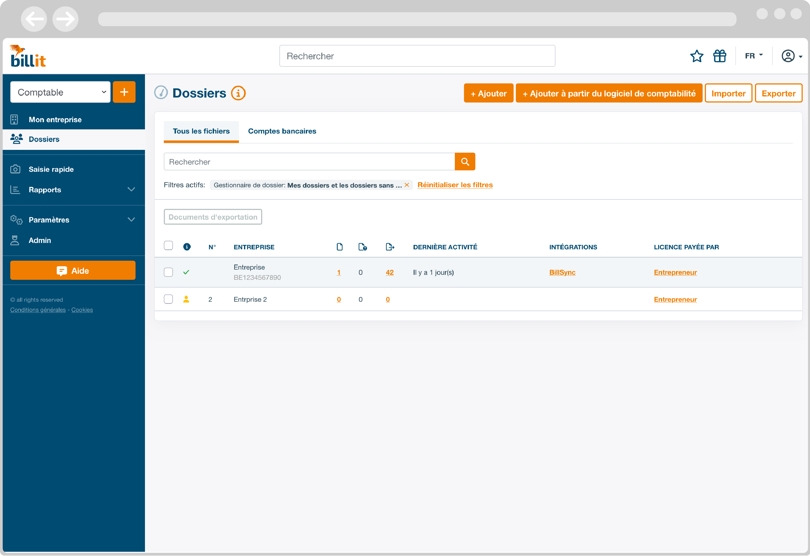The width and height of the screenshot is (810, 556).
Task: Switch to the Comptes bancaires tab
Action: point(282,131)
